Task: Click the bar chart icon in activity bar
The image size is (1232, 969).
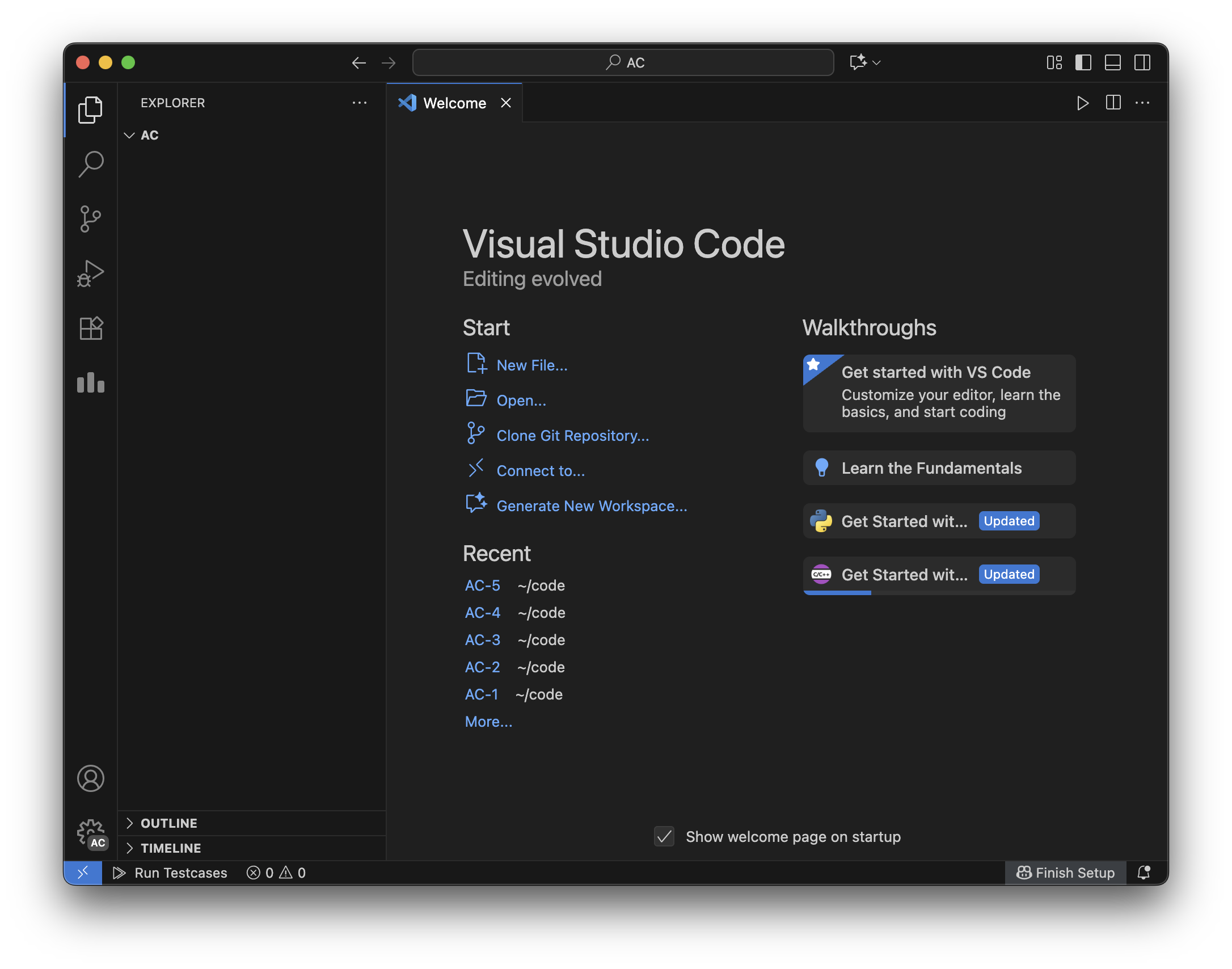Action: pyautogui.click(x=91, y=383)
